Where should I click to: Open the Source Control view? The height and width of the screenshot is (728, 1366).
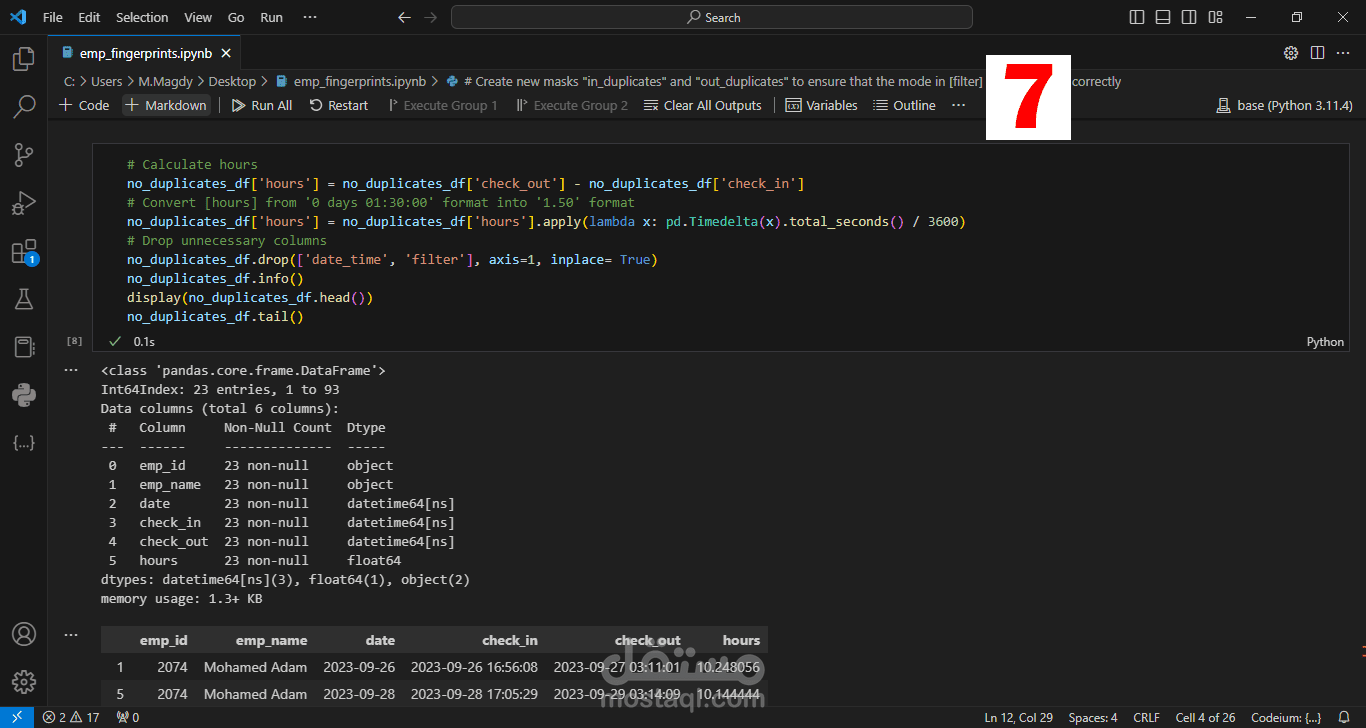[x=24, y=155]
